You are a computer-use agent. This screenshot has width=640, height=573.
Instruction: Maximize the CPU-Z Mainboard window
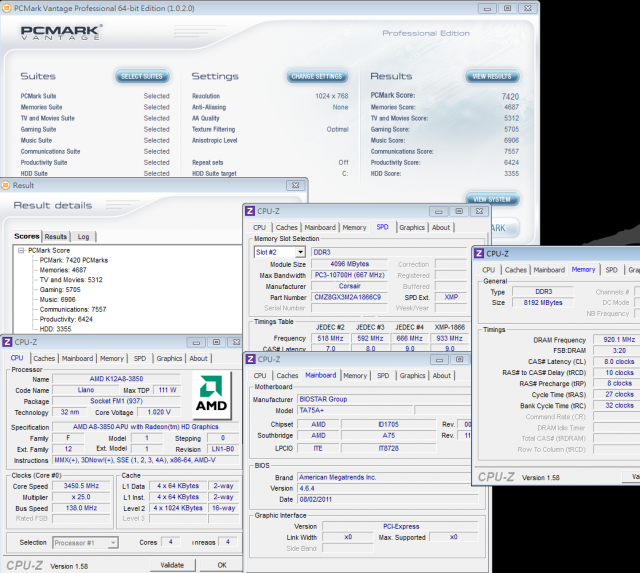click(460, 360)
